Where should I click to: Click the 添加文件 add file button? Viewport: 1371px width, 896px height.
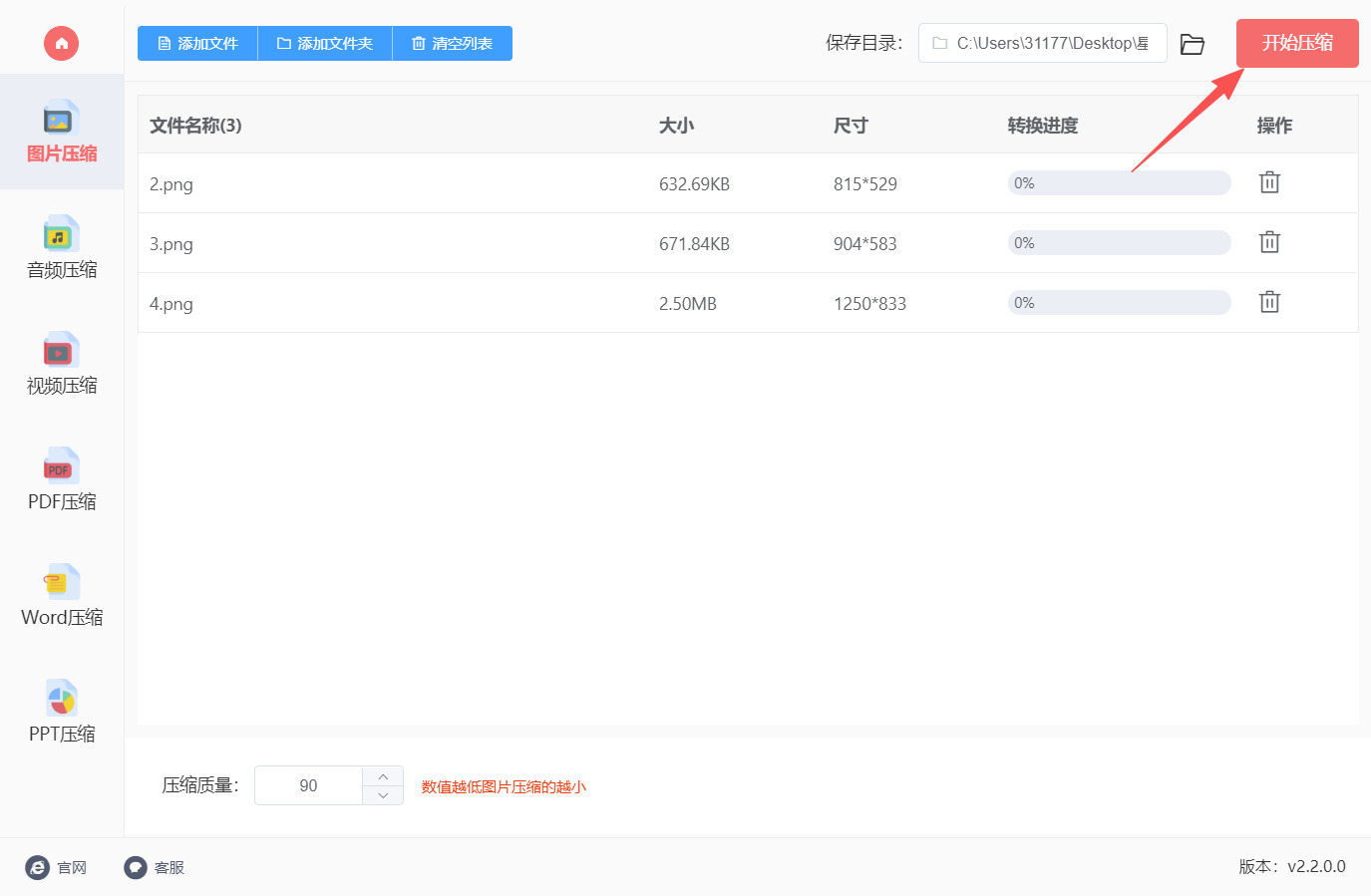pos(197,43)
